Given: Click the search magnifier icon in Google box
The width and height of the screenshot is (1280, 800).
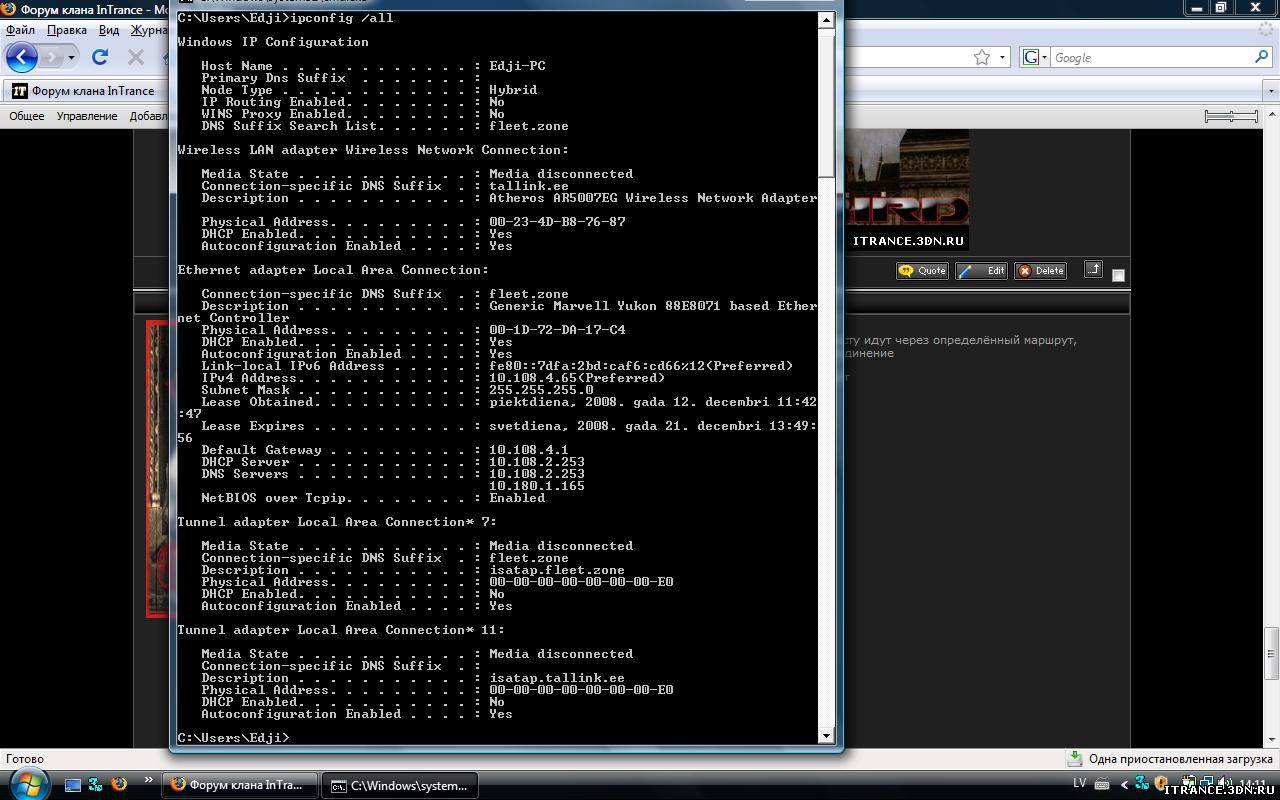Looking at the screenshot, I should 1262,58.
